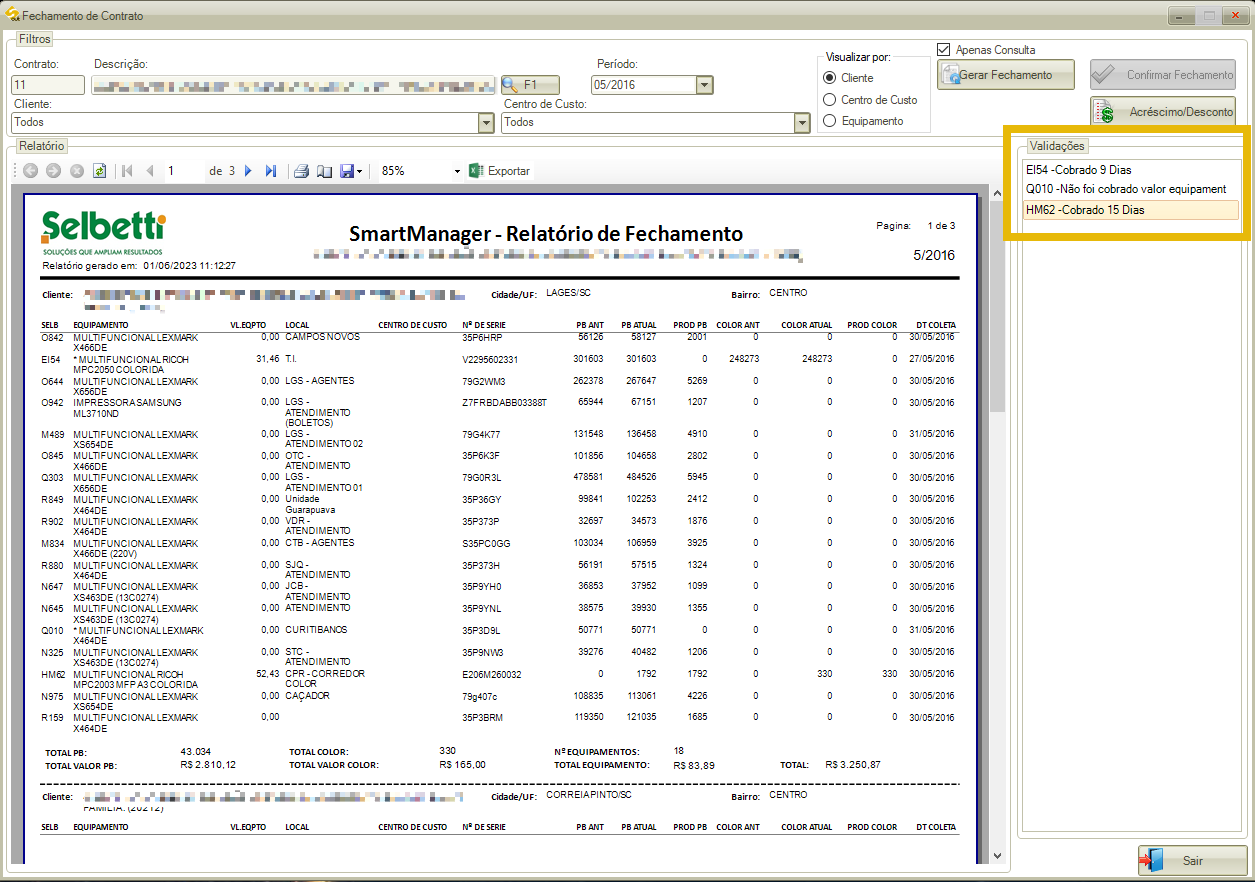Select the Cliente radio option
1255x882 pixels.
click(829, 78)
